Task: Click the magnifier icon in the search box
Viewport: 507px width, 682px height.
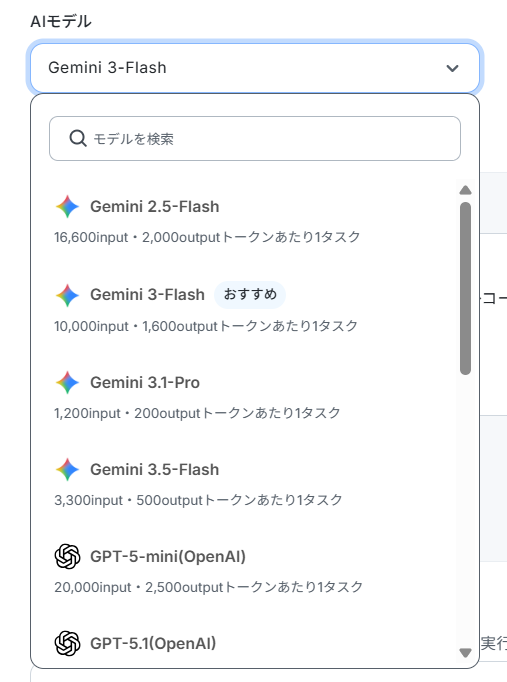Action: pos(78,139)
